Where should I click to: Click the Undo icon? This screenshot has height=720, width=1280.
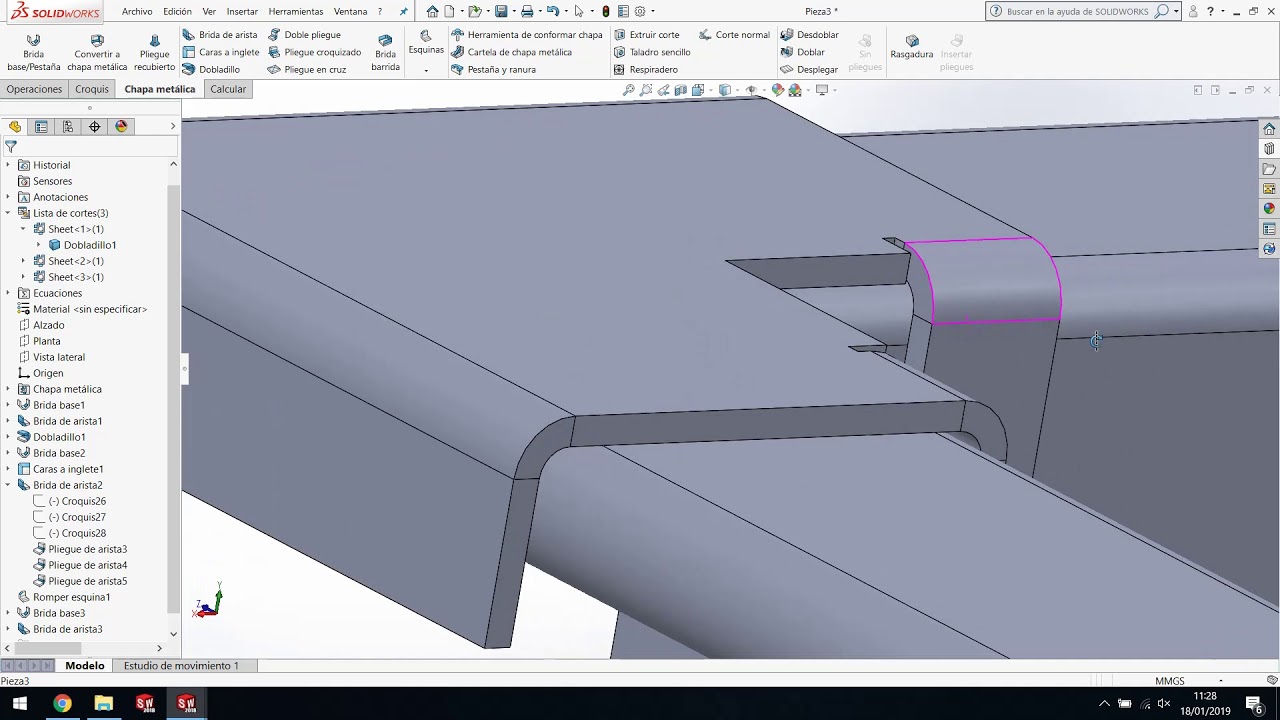tap(552, 12)
